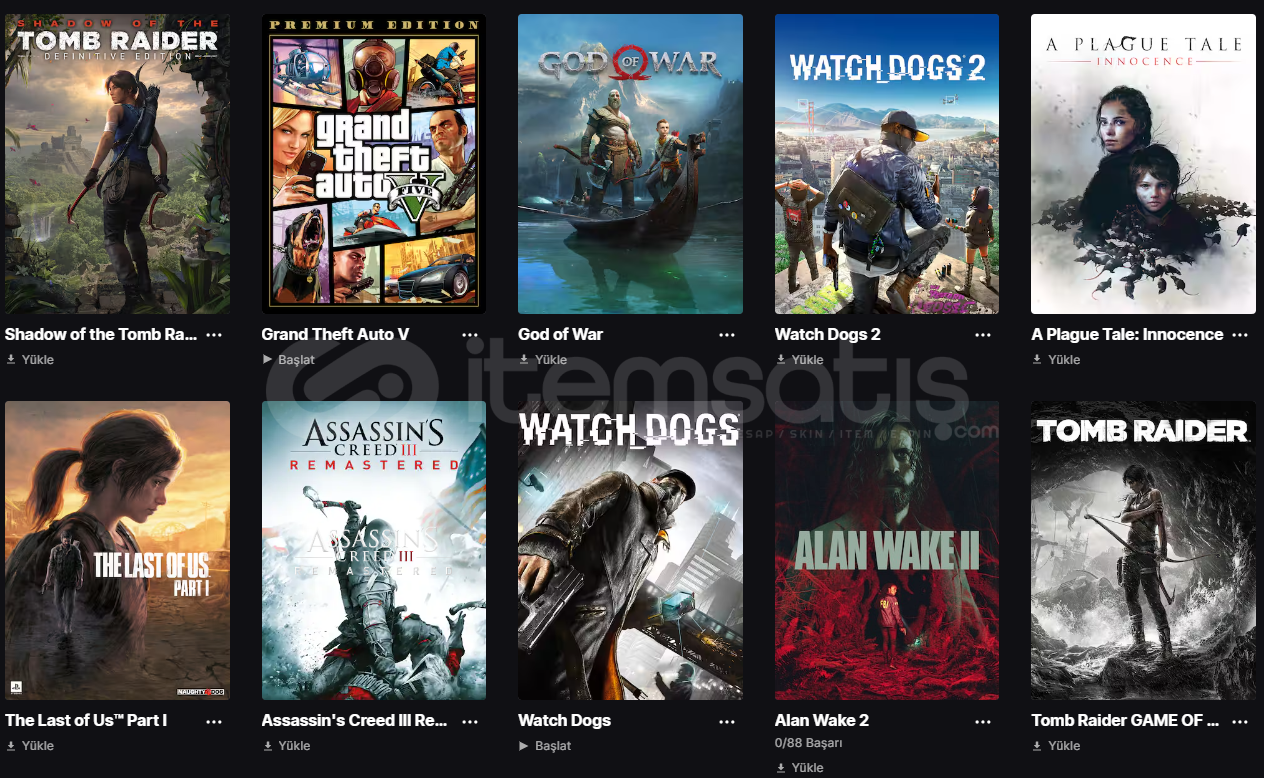Launch Grand Theft Auto V with Başlat
Screen dimensions: 1264x778
288,360
